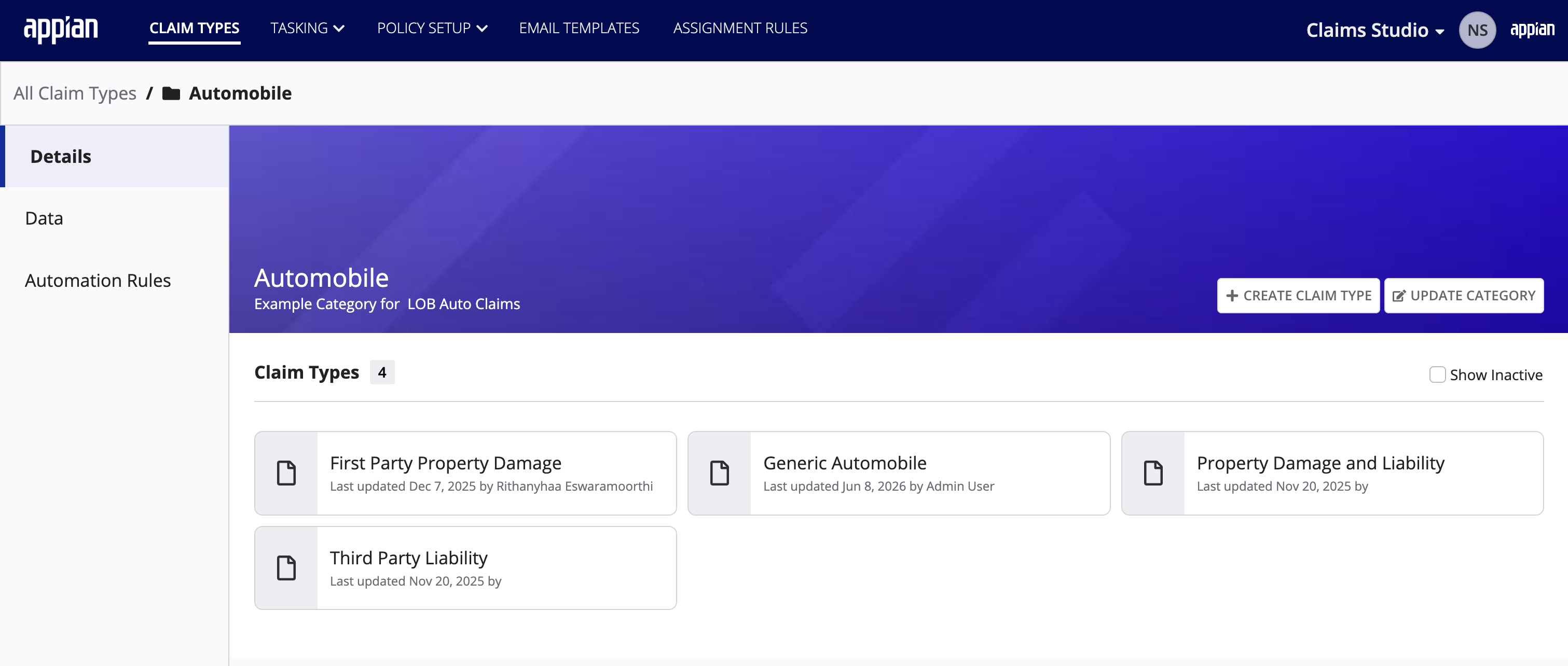Go back to All Claim Types breadcrumb
This screenshot has width=1568, height=666.
75,93
